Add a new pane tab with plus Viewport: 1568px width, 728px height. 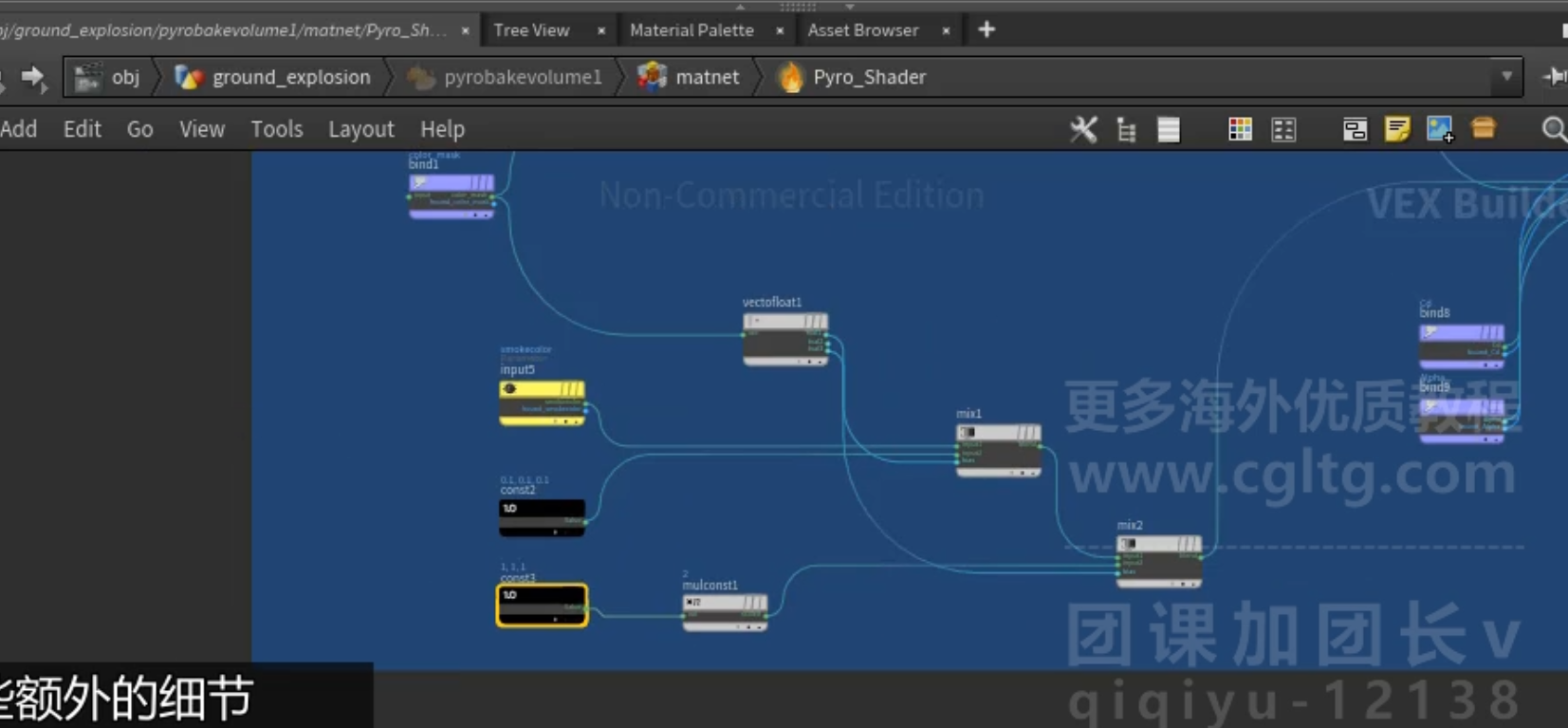[987, 29]
